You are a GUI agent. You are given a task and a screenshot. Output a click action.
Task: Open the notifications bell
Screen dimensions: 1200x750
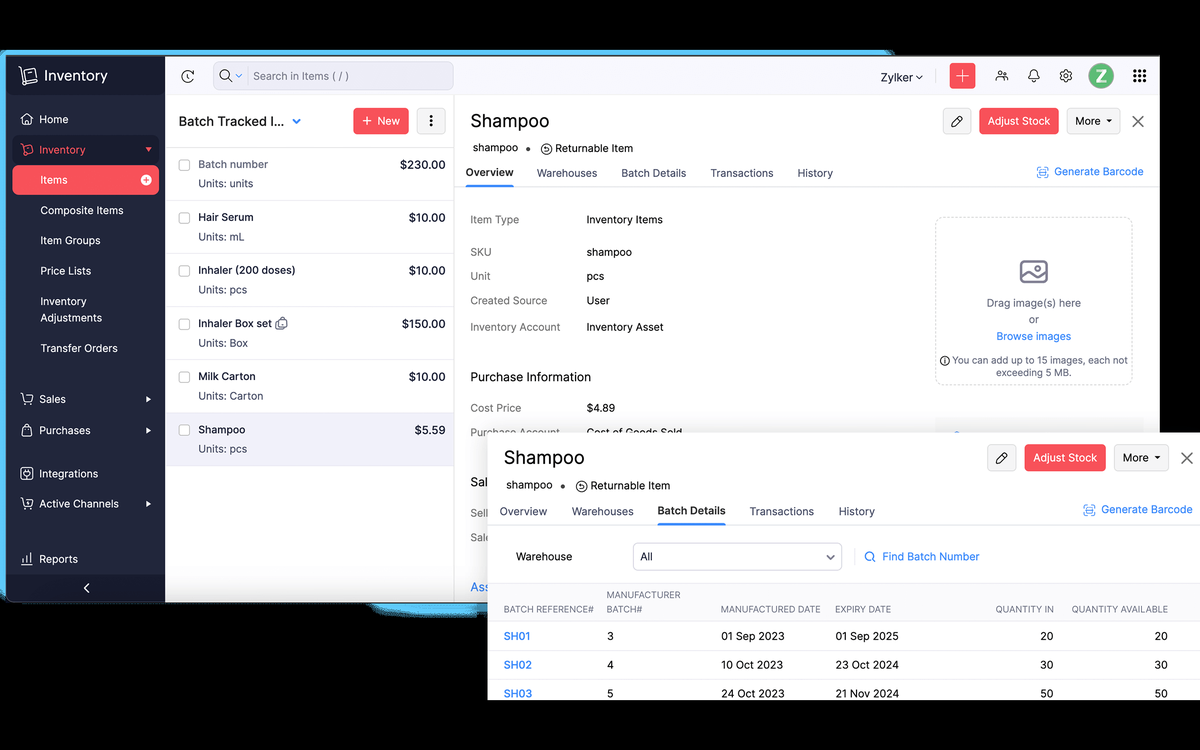tap(1034, 76)
